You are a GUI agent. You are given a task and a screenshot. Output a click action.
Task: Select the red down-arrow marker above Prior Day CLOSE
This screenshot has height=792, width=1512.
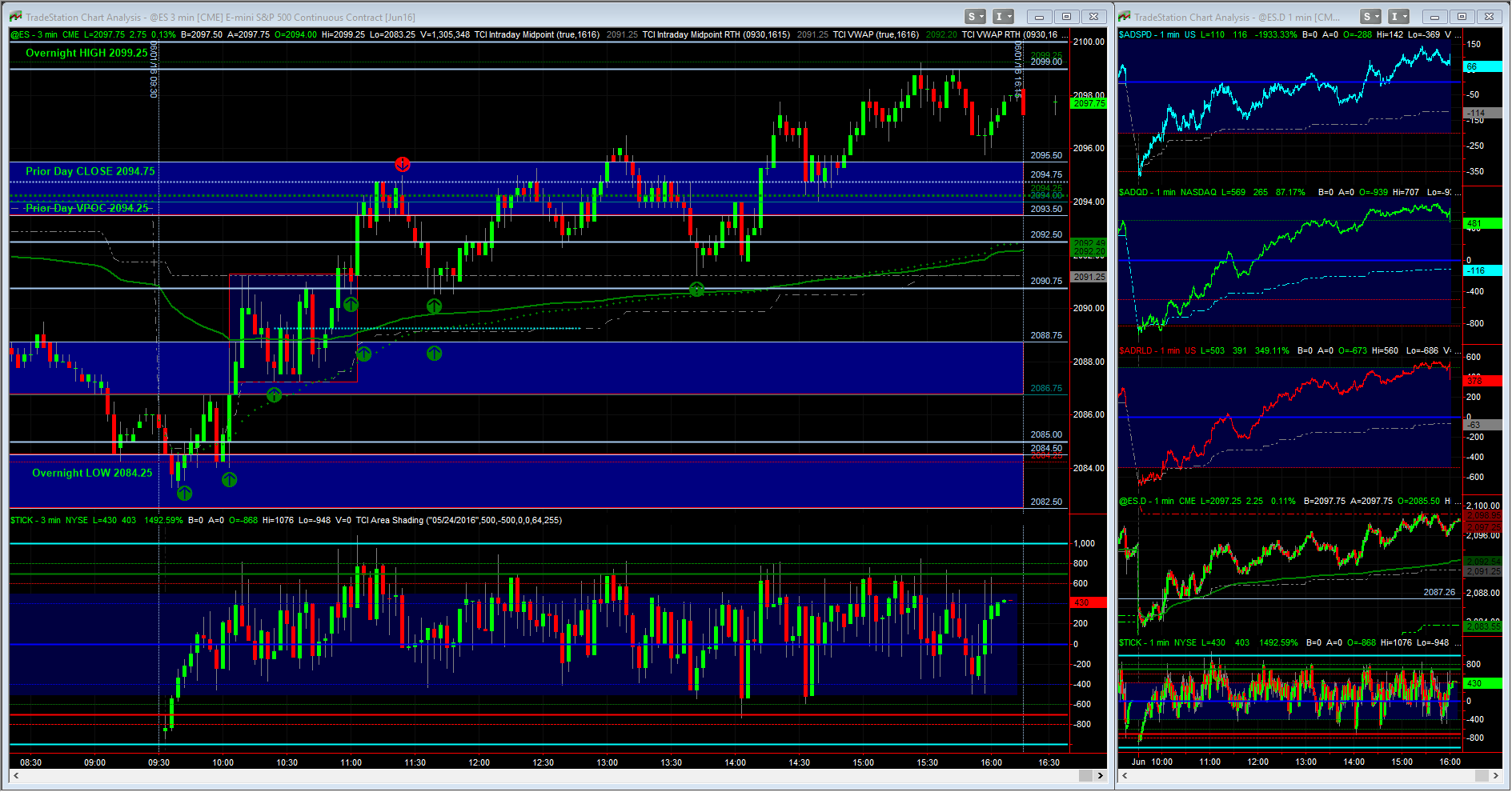coord(403,165)
